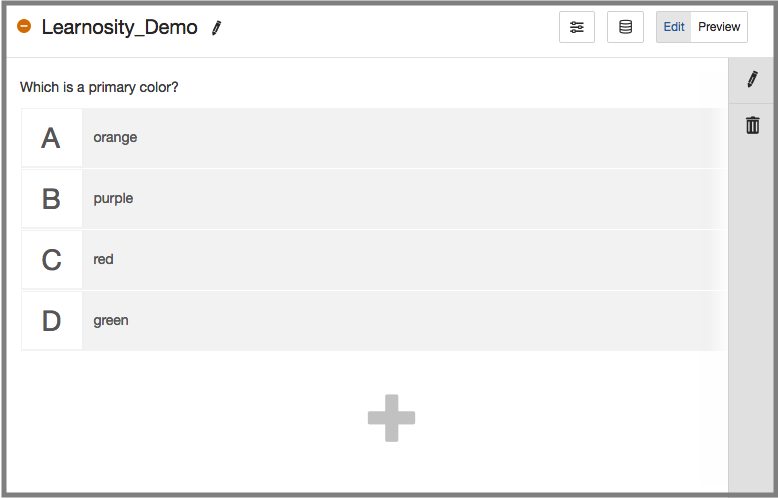This screenshot has height=498, width=778.
Task: Choose the green answer option
Action: tap(111, 321)
